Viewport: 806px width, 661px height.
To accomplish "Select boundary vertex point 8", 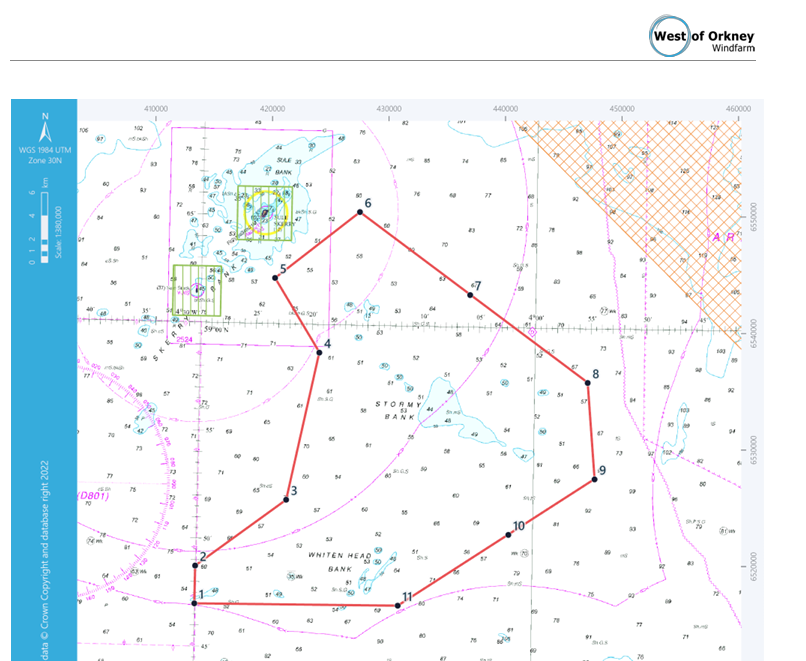I will click(x=588, y=384).
